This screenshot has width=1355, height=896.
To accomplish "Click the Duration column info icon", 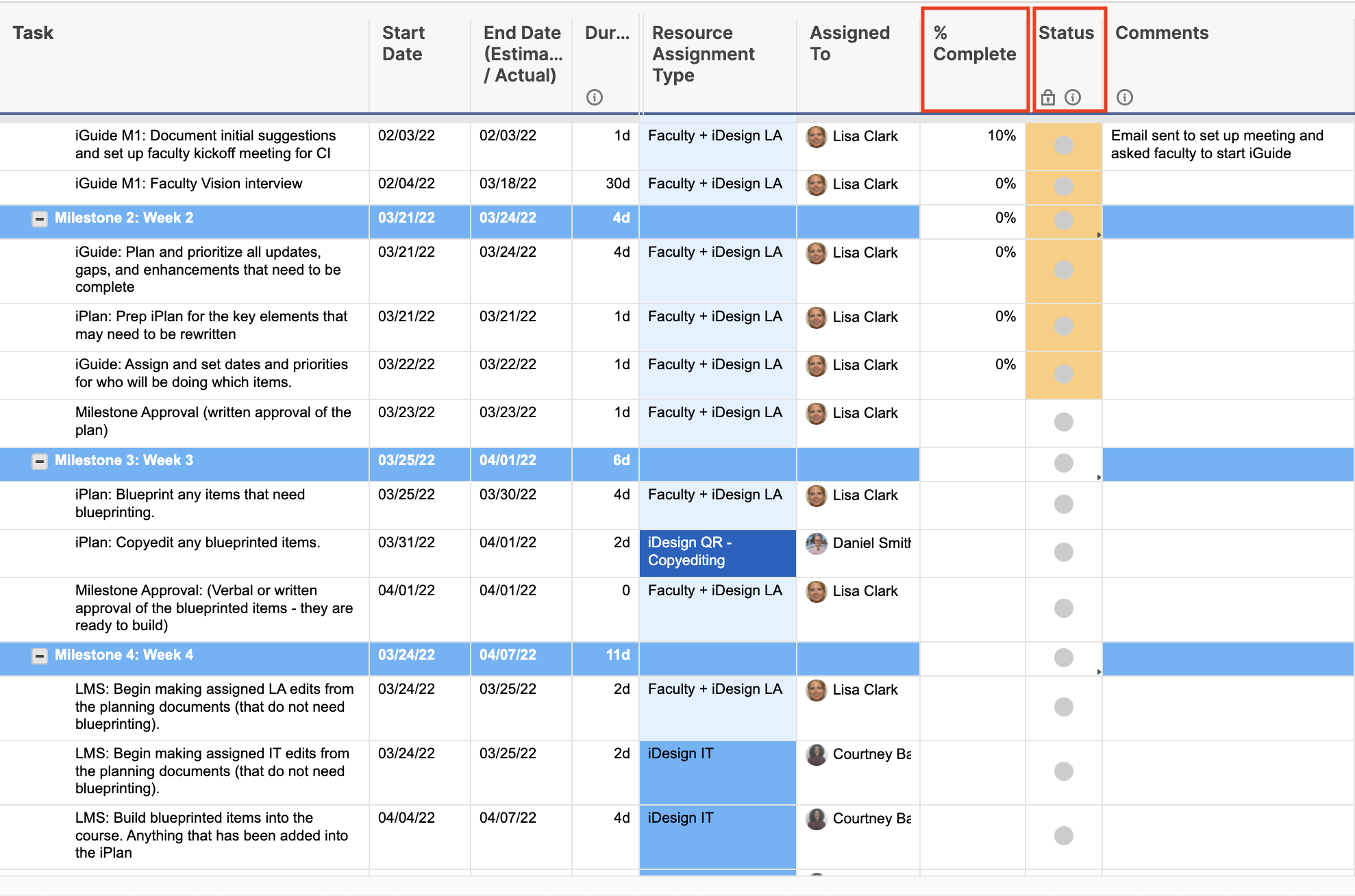I will click(594, 97).
